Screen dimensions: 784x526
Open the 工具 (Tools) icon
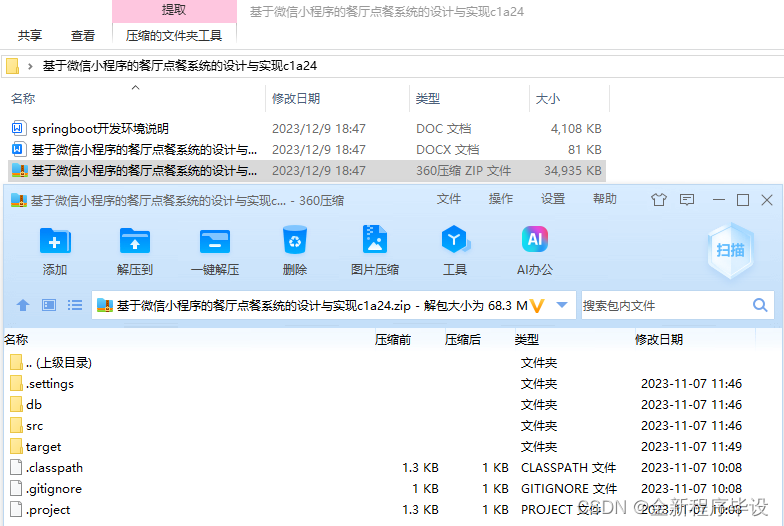[454, 240]
